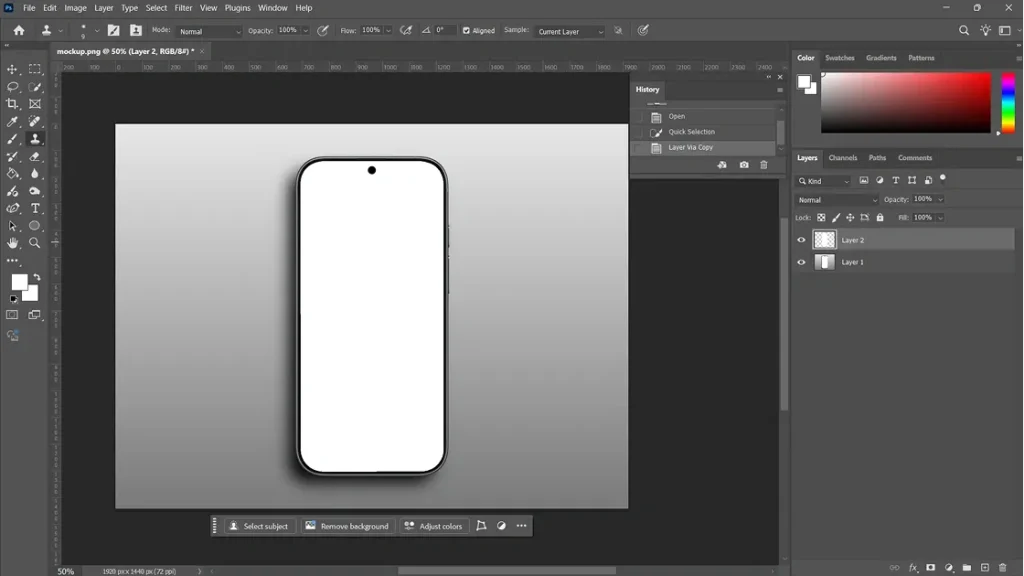Viewport: 1024px width, 576px height.
Task: Open the Sample dropdown Current Layer
Action: coord(569,31)
